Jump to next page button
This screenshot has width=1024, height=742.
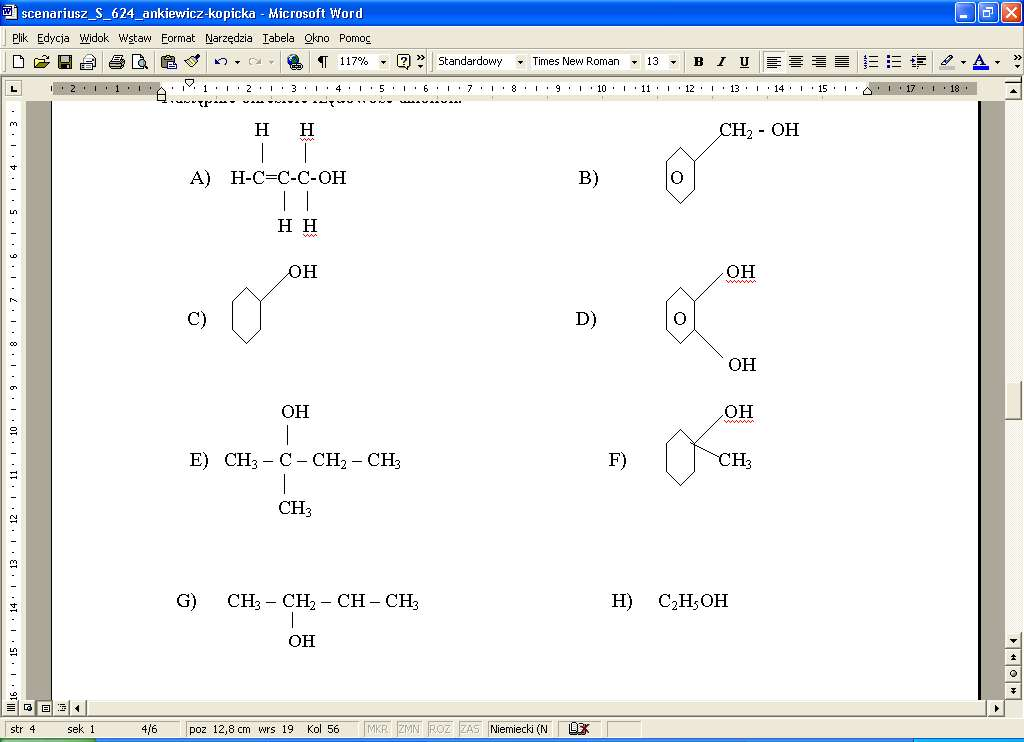click(x=1013, y=690)
